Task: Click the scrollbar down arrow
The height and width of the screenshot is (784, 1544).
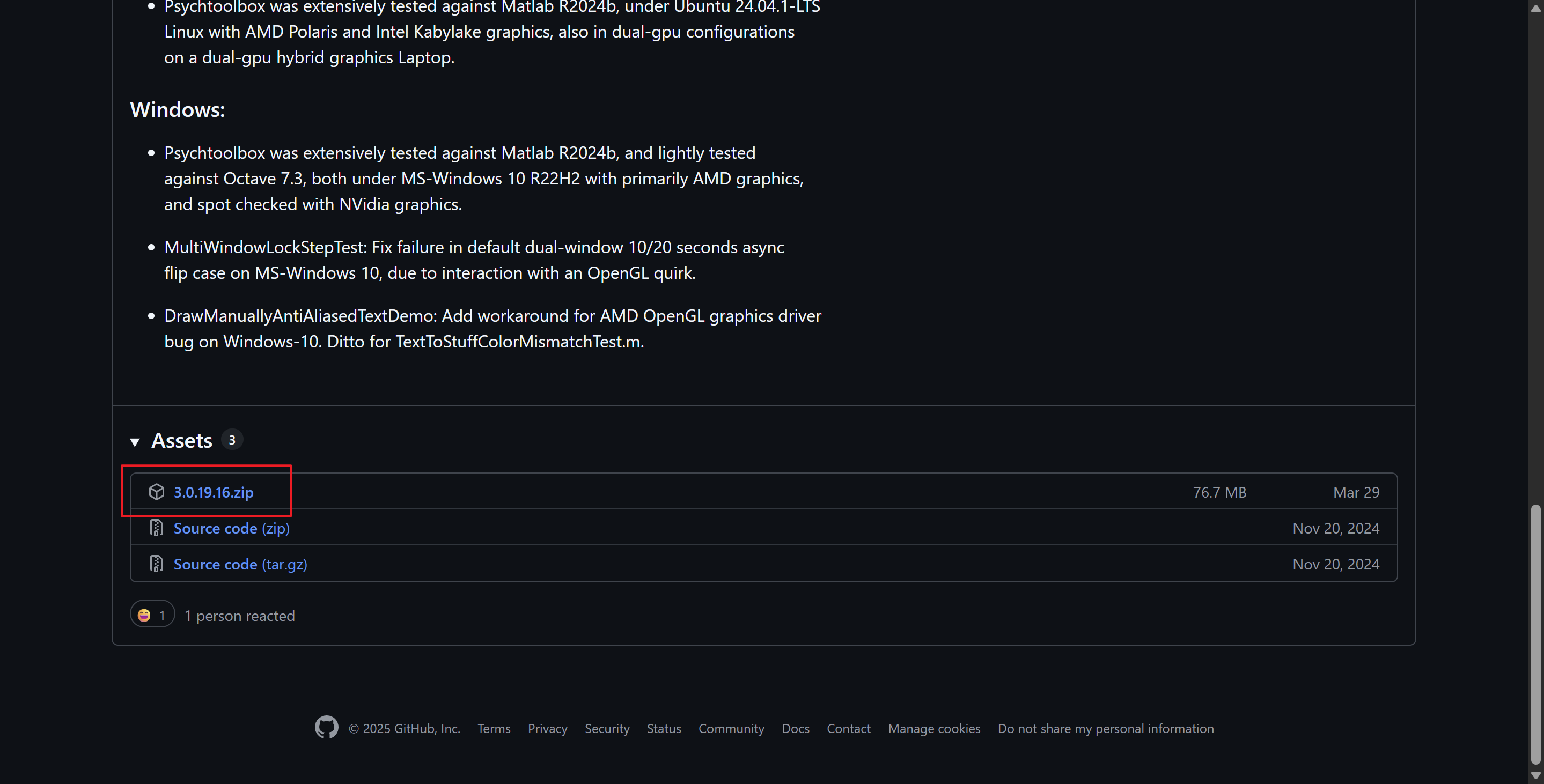Action: click(x=1535, y=776)
